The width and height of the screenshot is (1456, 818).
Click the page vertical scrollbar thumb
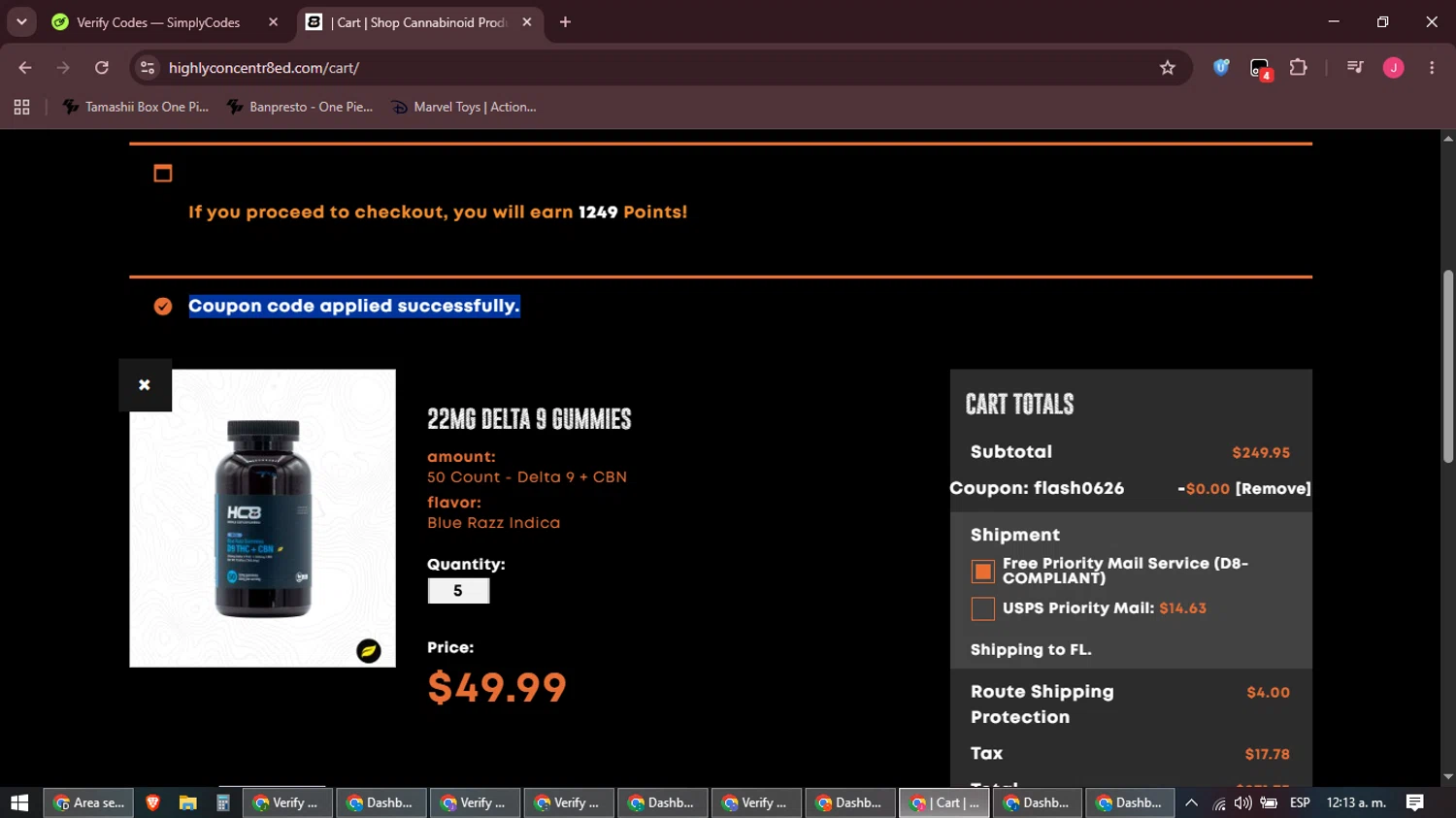(1448, 366)
